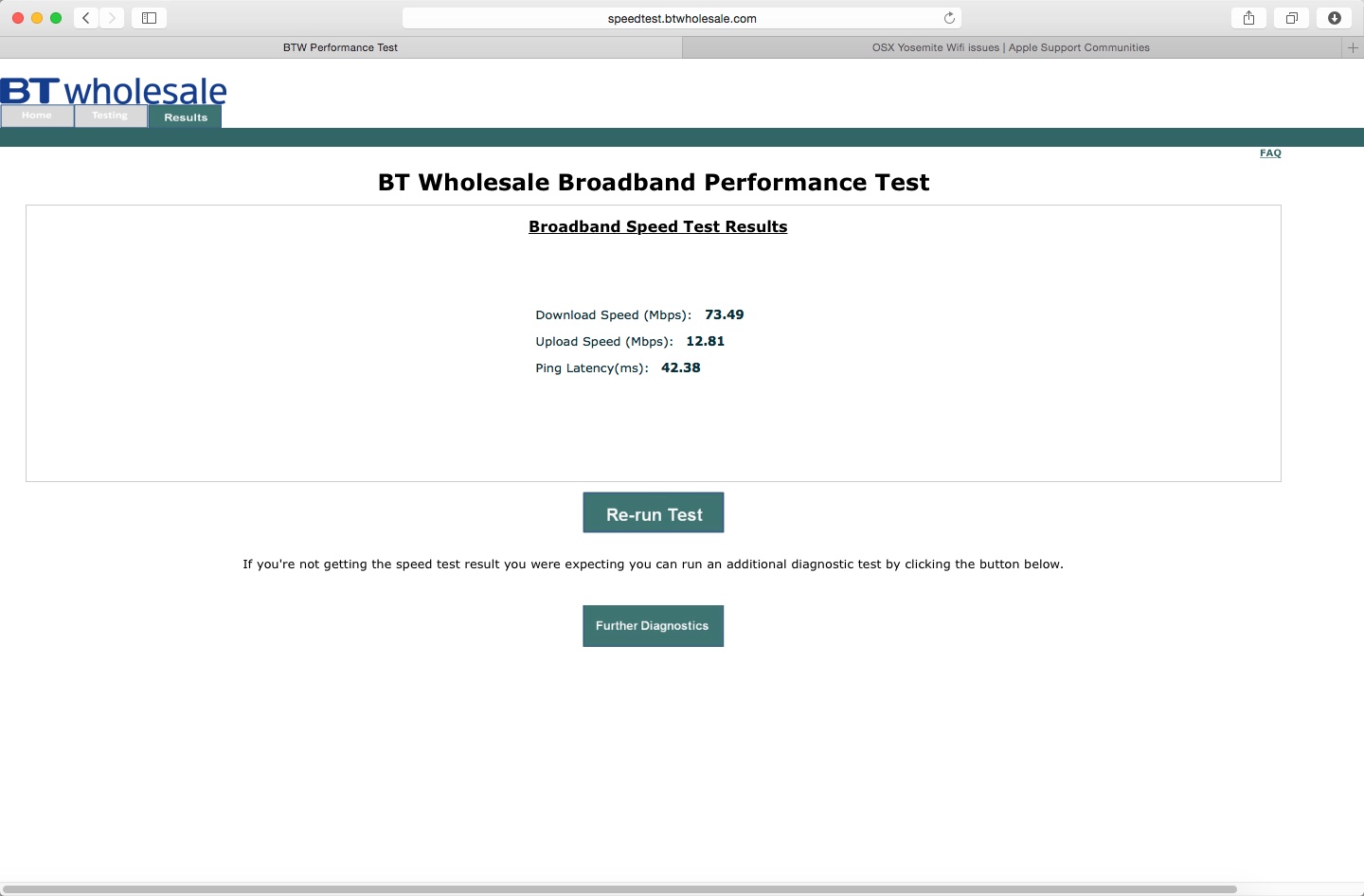Add a new tab with plus icon
This screenshot has height=896, width=1364.
[x=1353, y=47]
